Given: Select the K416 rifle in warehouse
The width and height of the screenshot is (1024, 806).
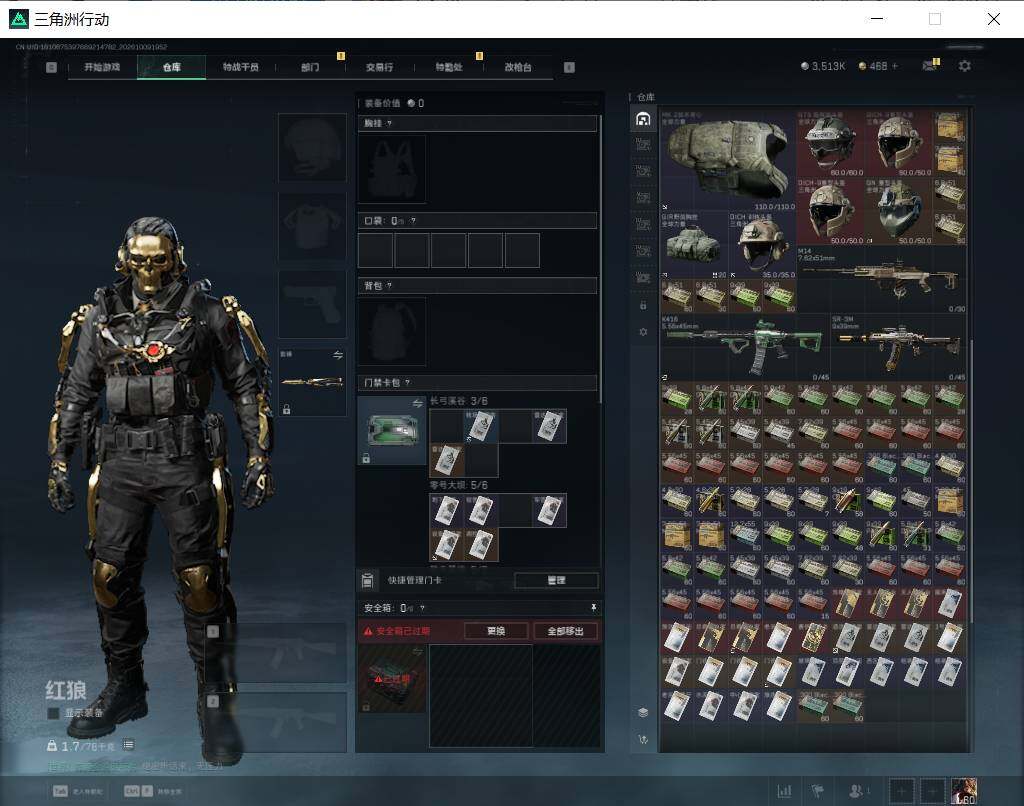Looking at the screenshot, I should click(745, 348).
